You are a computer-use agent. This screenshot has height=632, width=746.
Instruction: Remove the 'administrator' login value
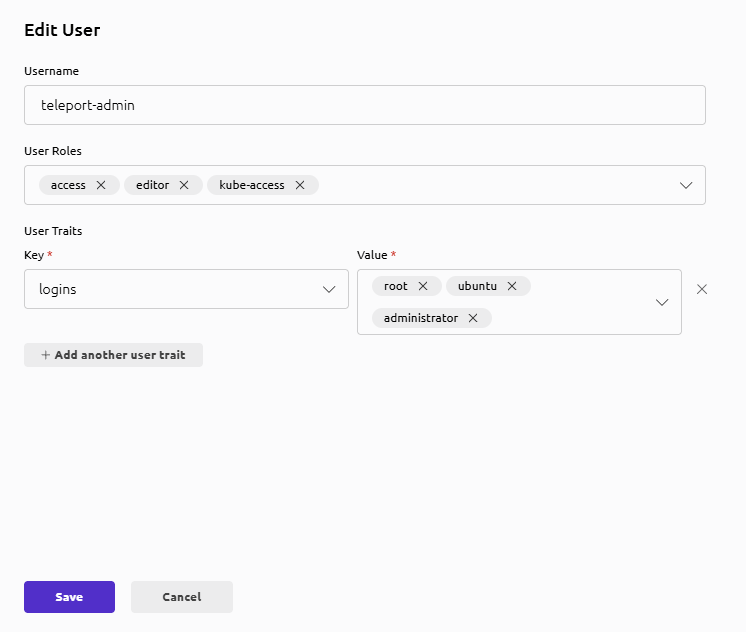coord(473,318)
